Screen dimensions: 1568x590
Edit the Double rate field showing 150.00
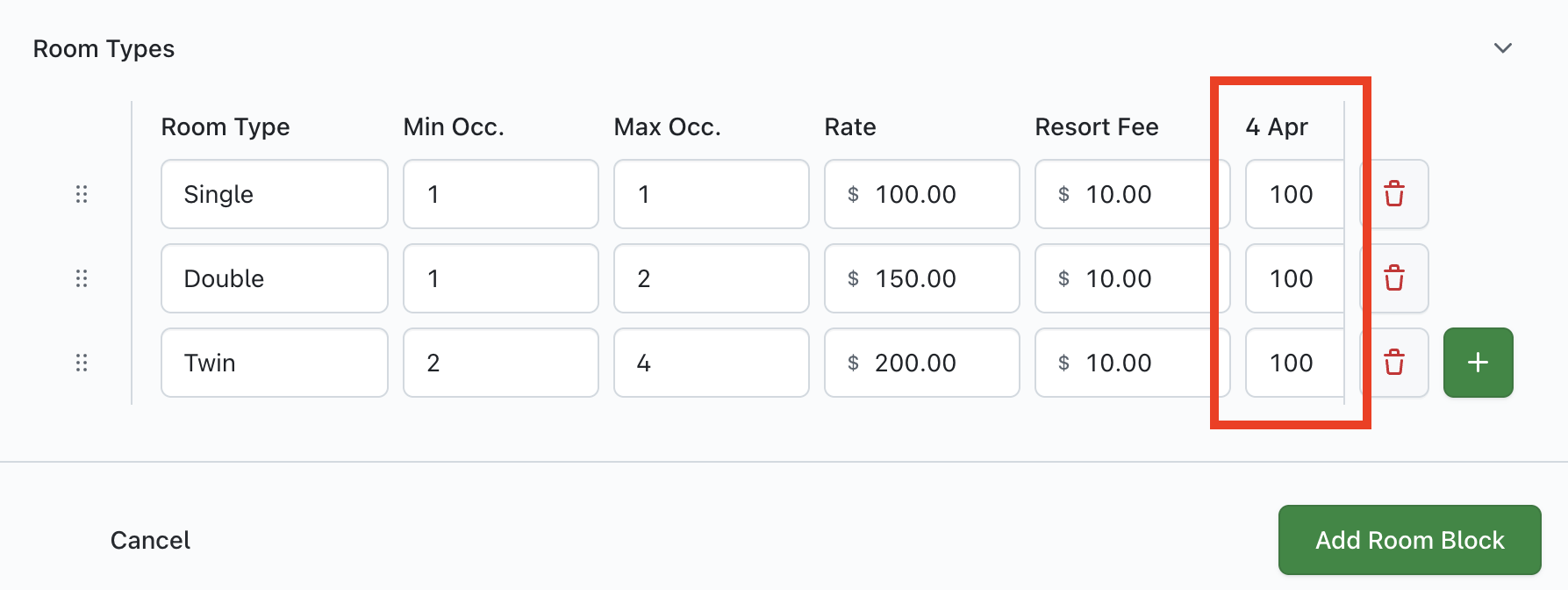click(x=930, y=278)
